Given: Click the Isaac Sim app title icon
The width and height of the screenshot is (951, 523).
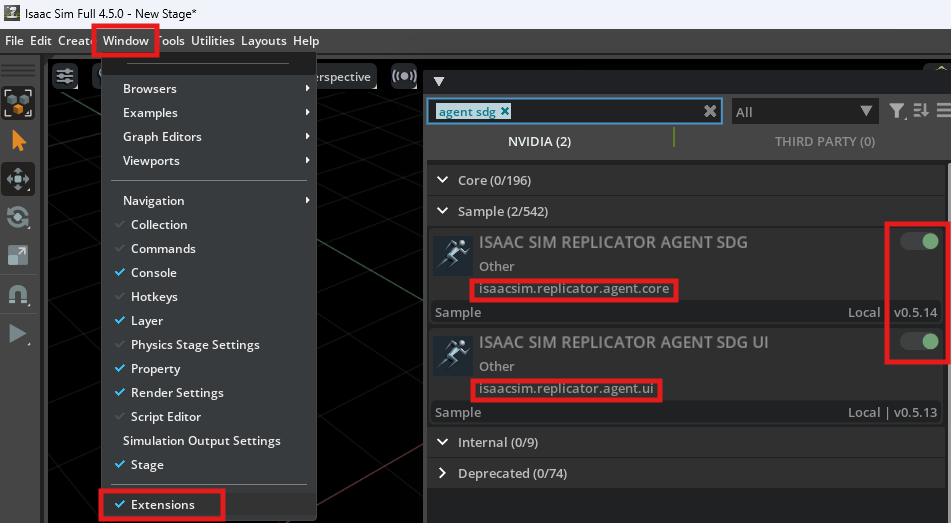Looking at the screenshot, I should click(12, 12).
